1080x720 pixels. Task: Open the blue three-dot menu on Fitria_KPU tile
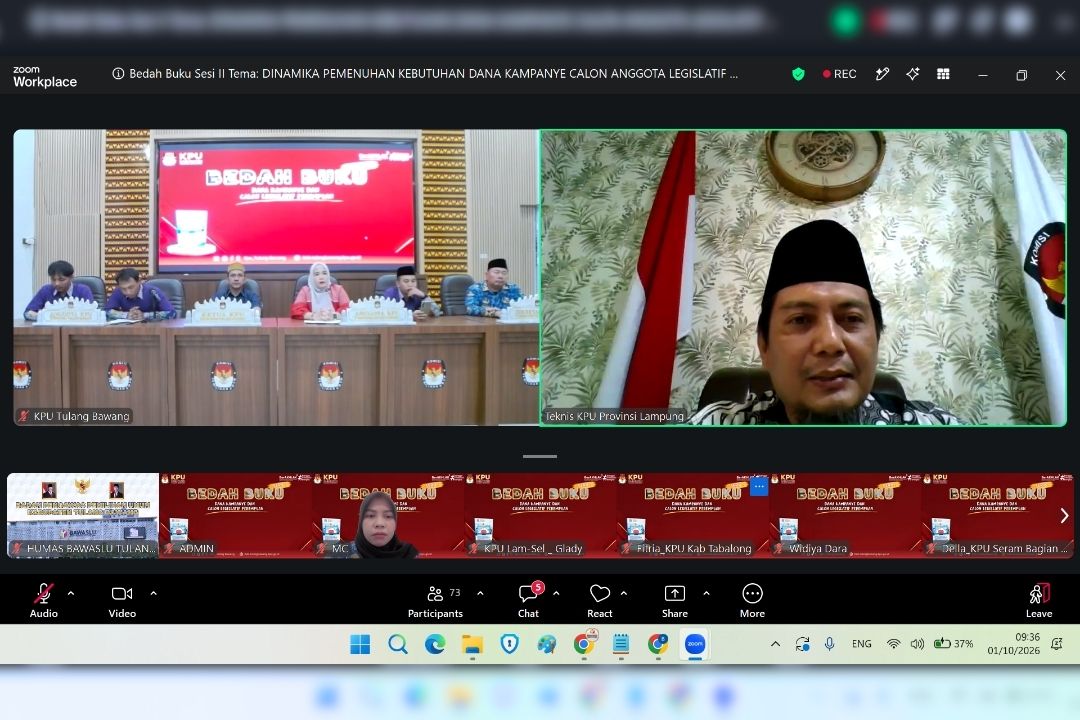click(758, 486)
